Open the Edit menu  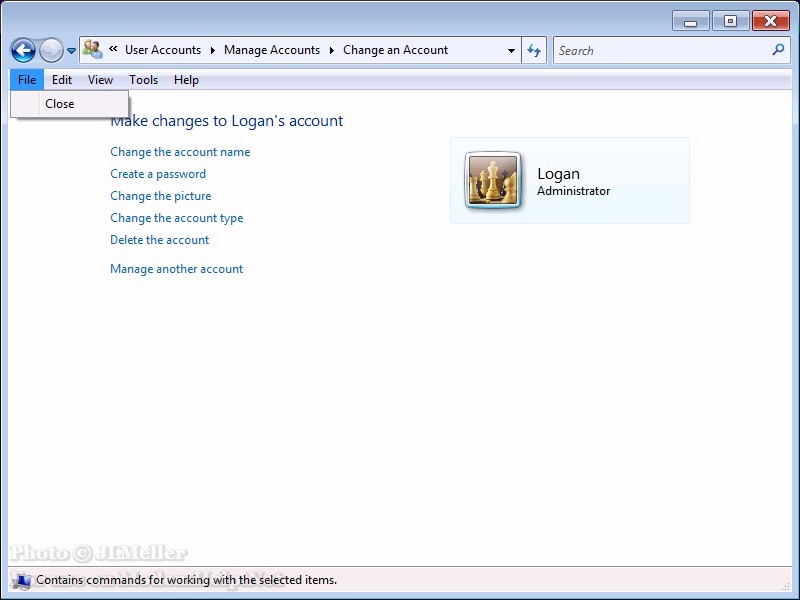pyautogui.click(x=62, y=80)
